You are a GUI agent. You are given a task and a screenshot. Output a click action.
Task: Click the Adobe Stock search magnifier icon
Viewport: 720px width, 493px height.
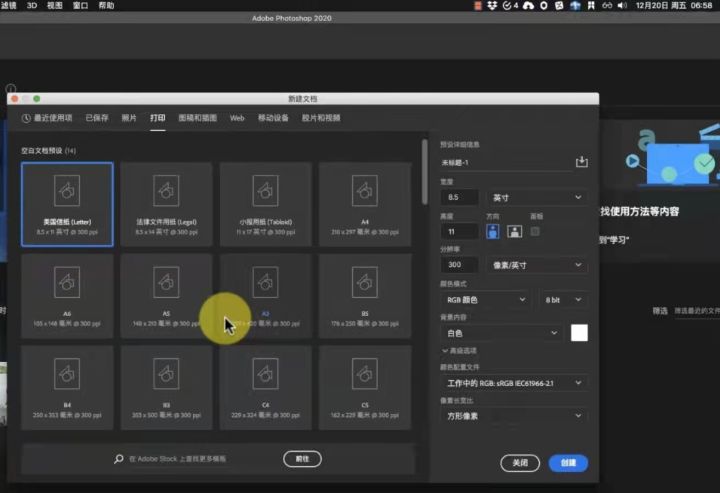(119, 459)
